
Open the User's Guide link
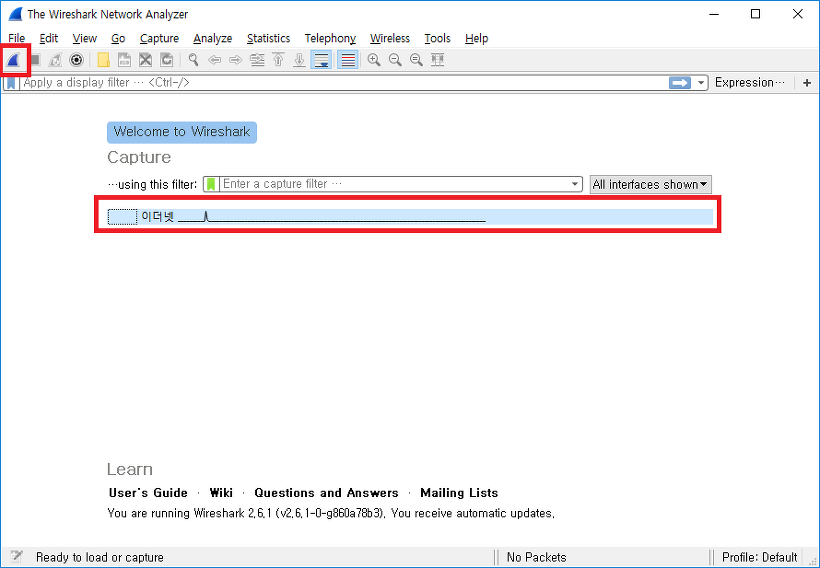click(148, 493)
